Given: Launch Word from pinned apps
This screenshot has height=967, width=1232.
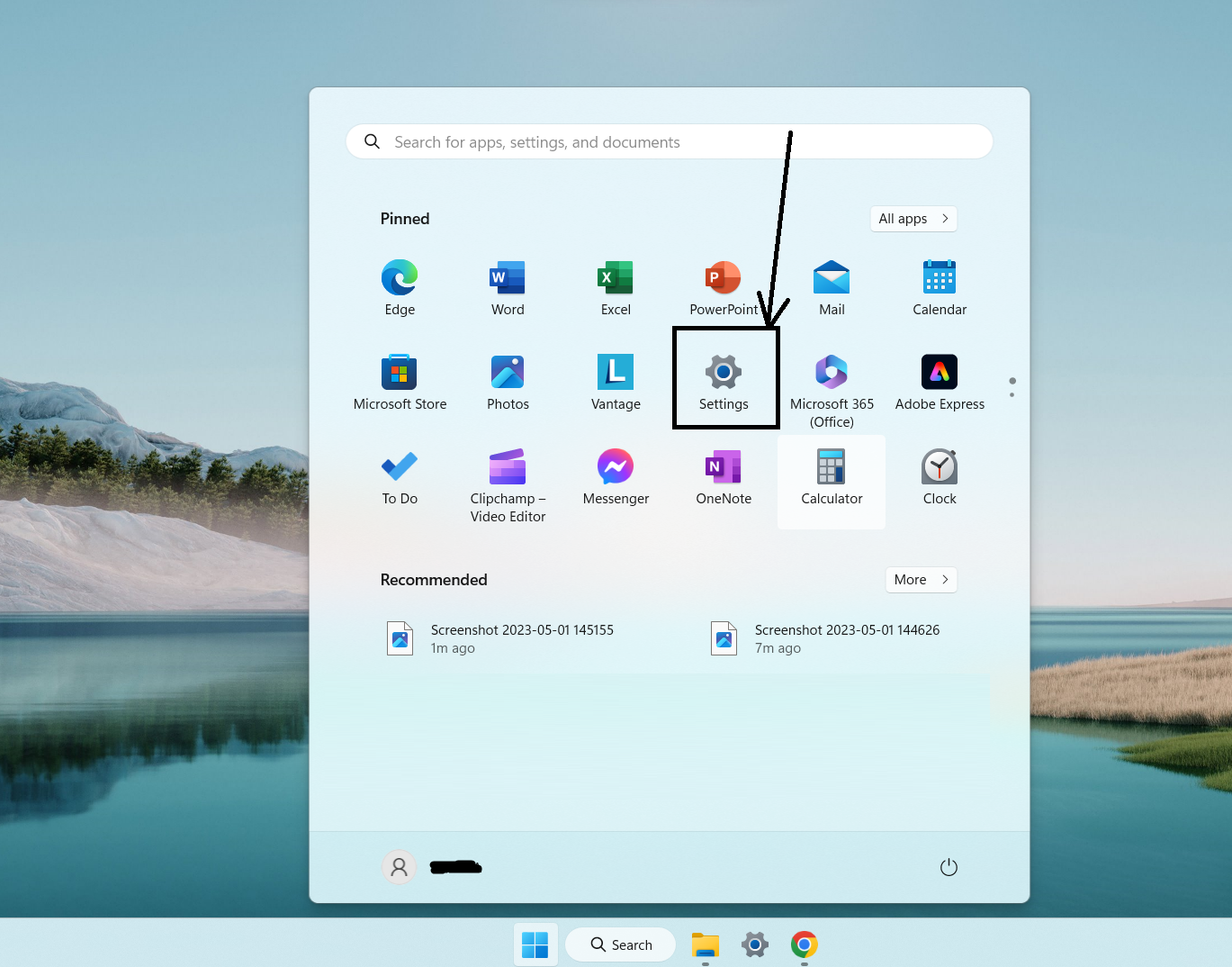Looking at the screenshot, I should tap(508, 288).
